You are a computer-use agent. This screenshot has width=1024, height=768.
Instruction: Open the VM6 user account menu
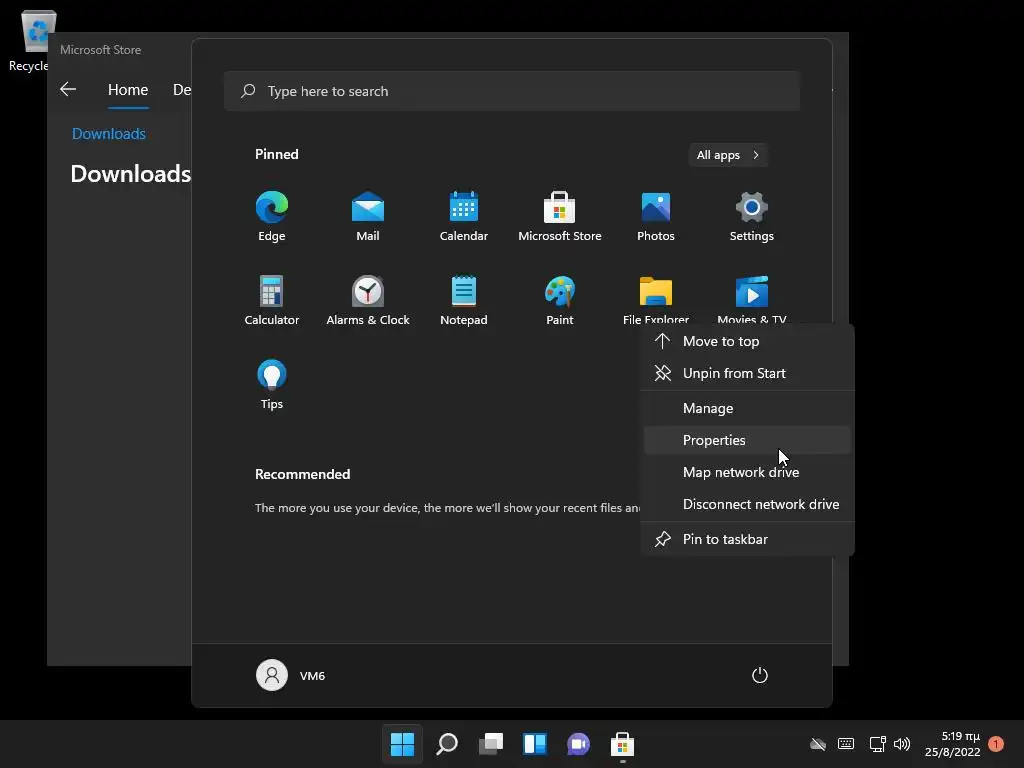[x=291, y=675]
